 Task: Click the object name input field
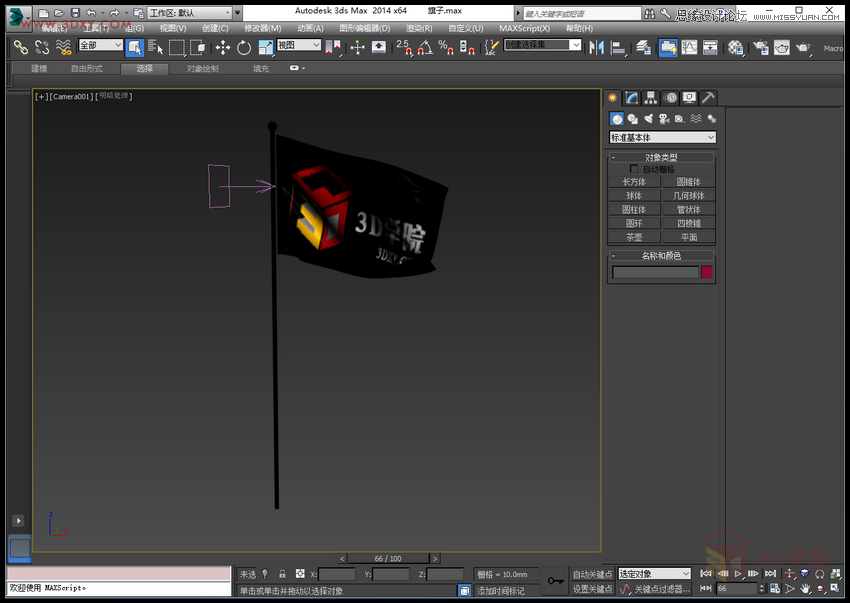coord(656,271)
